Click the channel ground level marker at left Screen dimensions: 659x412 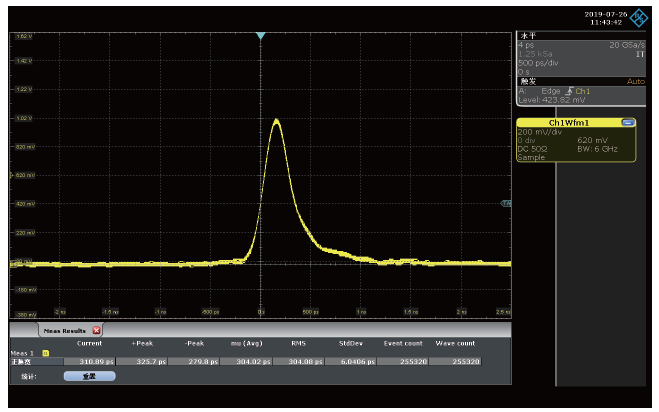tap(12, 264)
